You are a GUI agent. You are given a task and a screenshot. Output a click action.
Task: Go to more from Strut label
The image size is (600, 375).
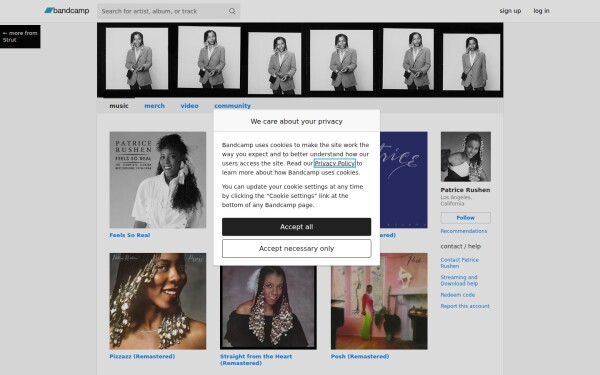(20, 36)
